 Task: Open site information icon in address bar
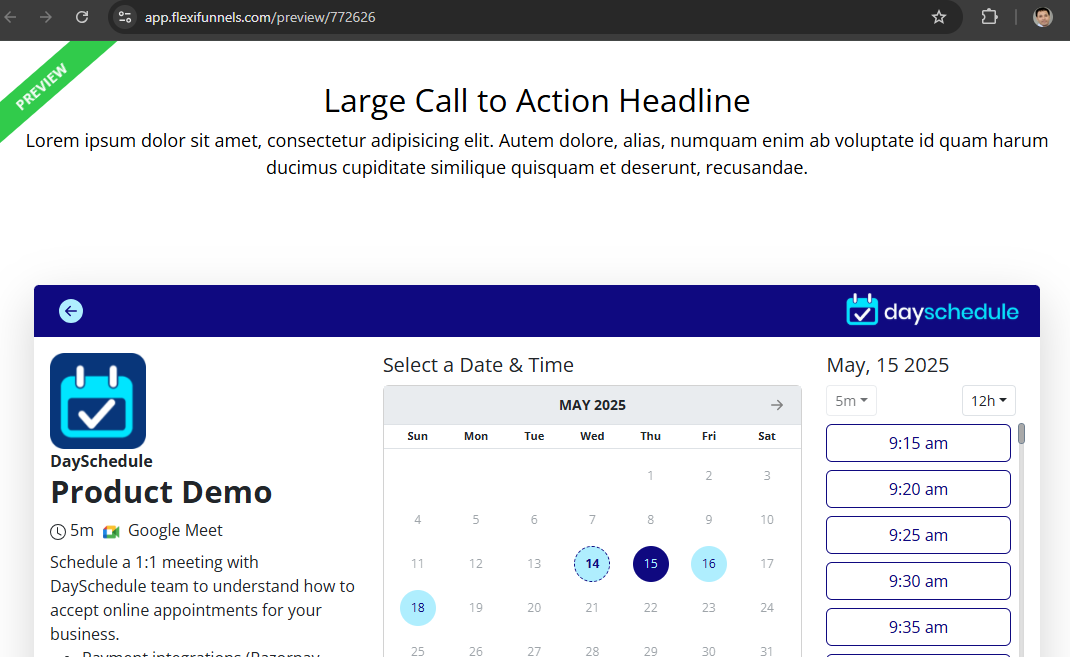click(x=125, y=17)
